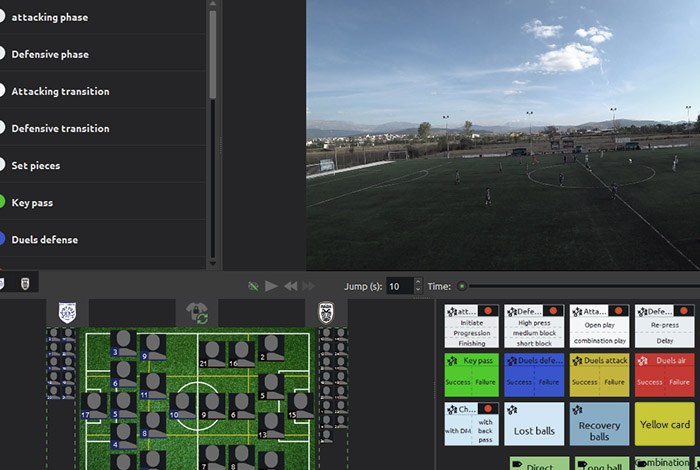The width and height of the screenshot is (700, 470).
Task: Click the Jump seconds input field
Action: [399, 286]
